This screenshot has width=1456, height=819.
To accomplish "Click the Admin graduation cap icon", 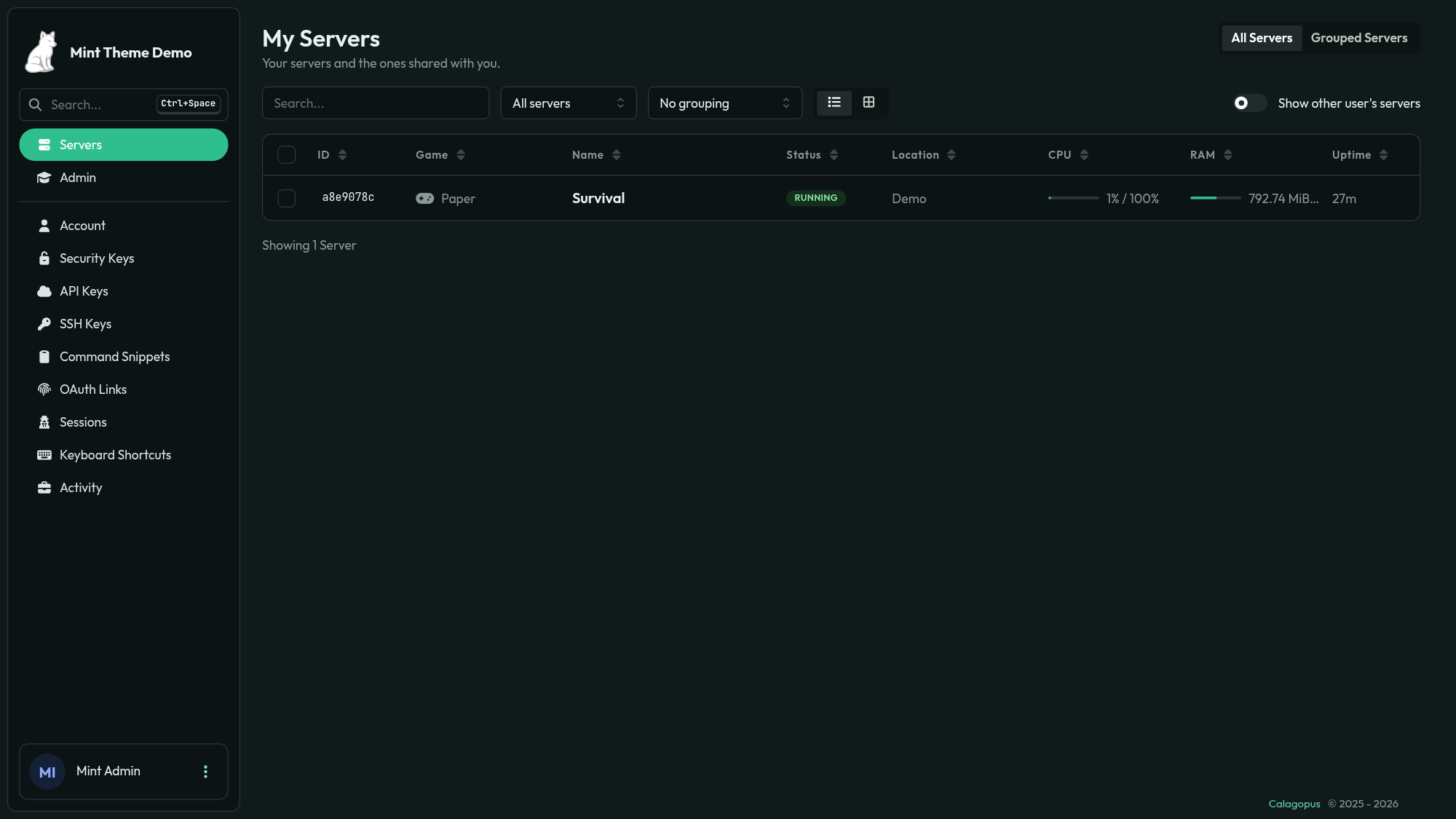I will click(x=44, y=178).
